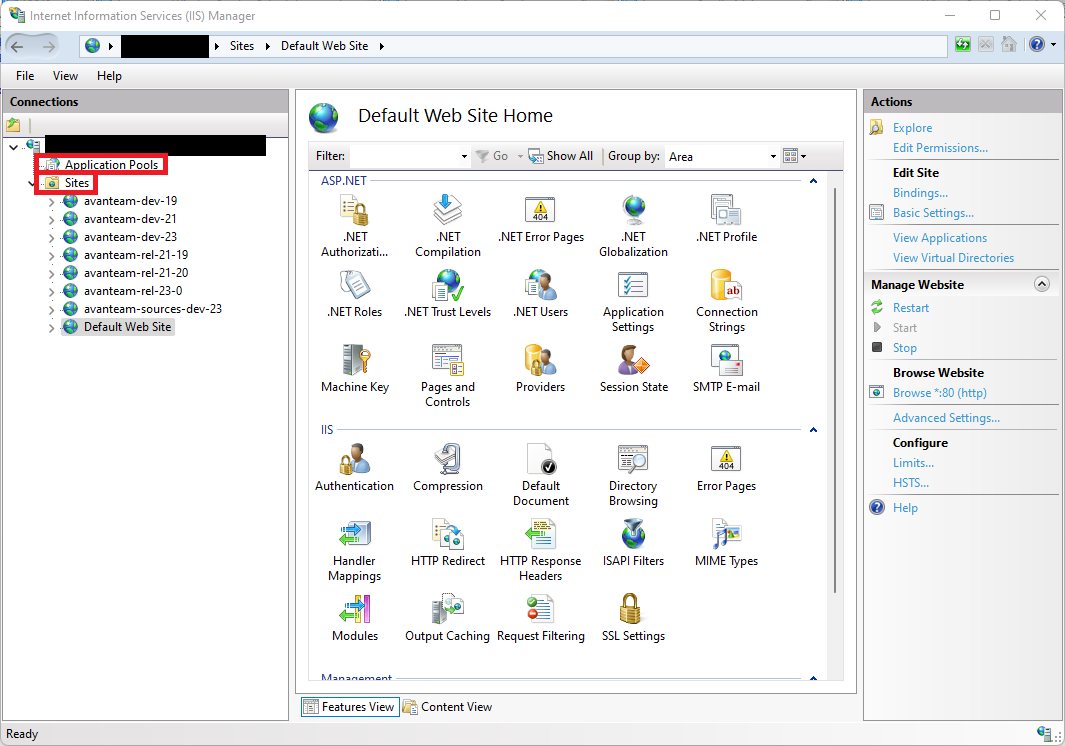The height and width of the screenshot is (746, 1065).
Task: Restart the website from Actions pane
Action: pos(910,308)
